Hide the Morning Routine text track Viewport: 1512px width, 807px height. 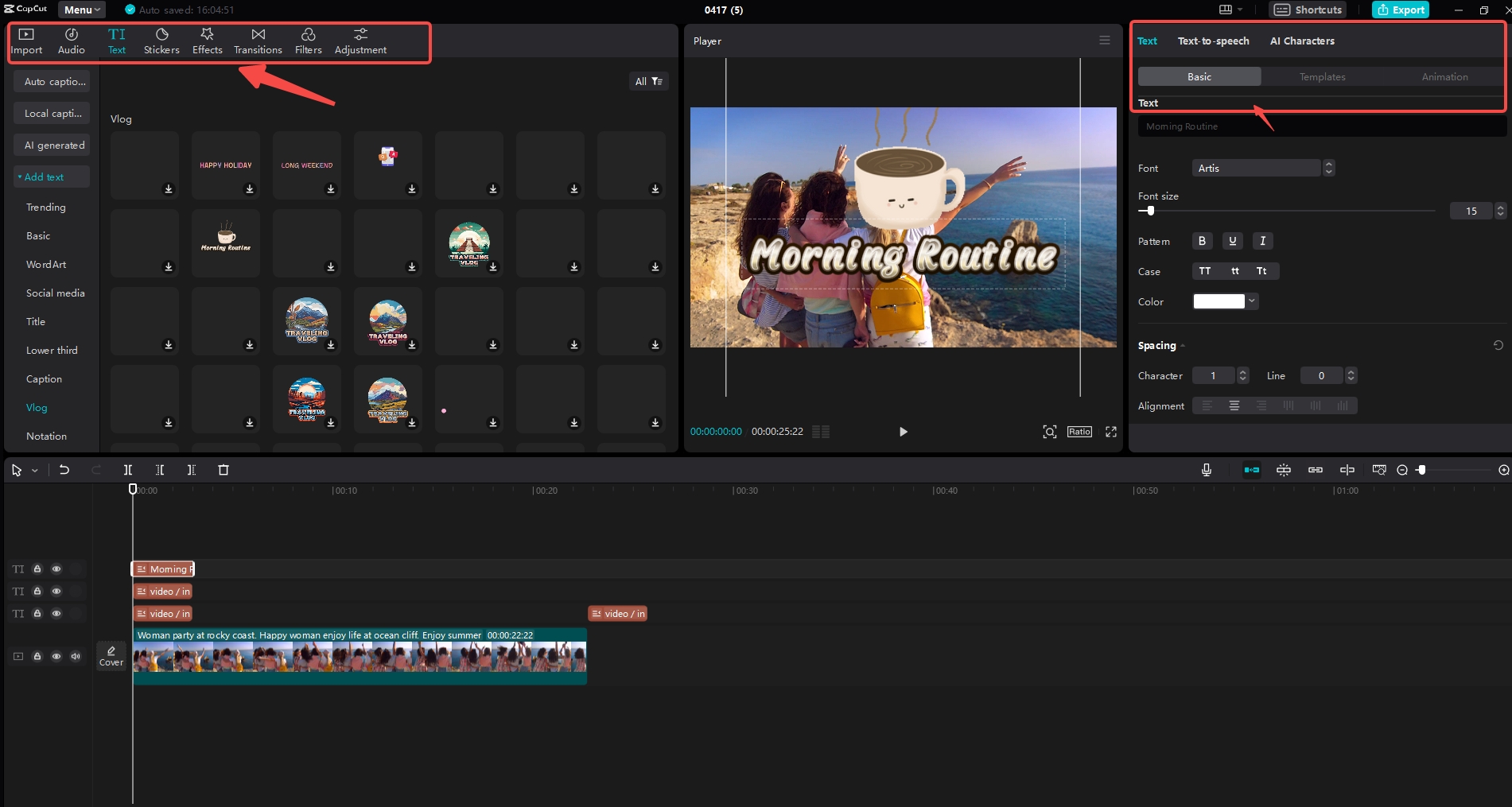56,569
